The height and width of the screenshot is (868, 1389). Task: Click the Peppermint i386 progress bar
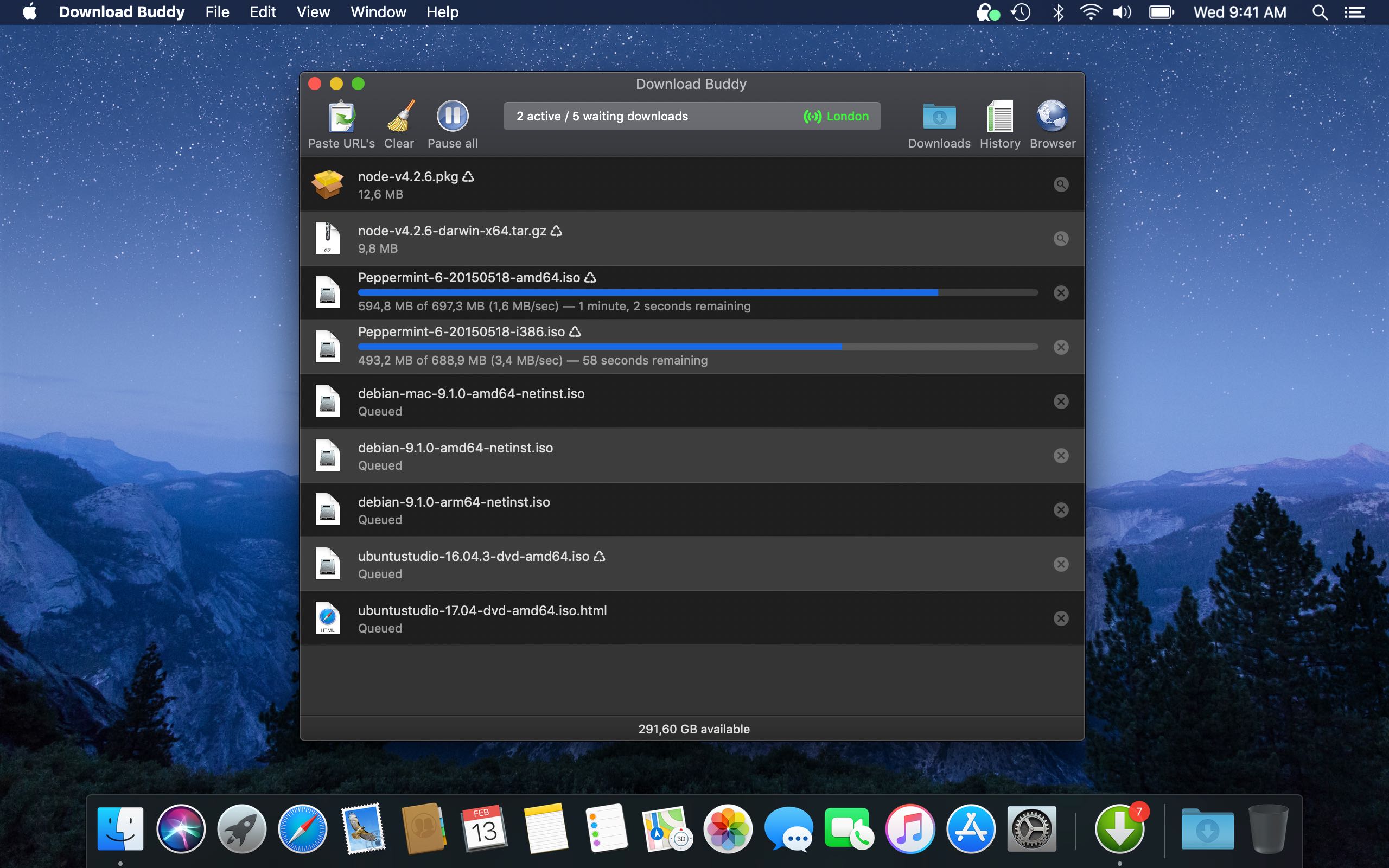click(697, 347)
